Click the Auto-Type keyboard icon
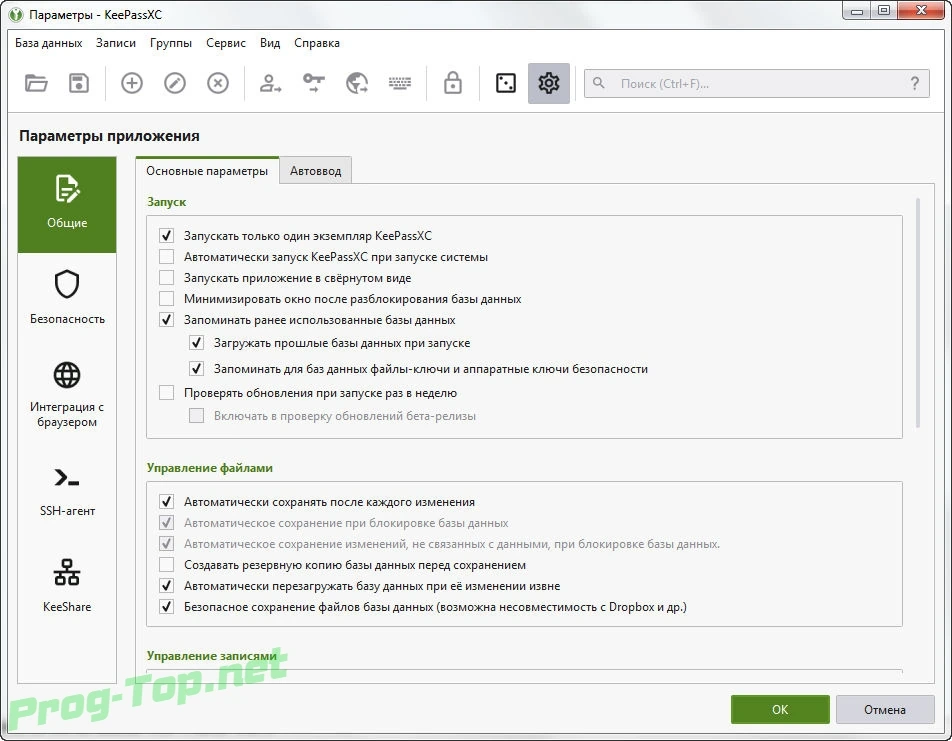Screen dimensions: 952x741 [x=400, y=83]
